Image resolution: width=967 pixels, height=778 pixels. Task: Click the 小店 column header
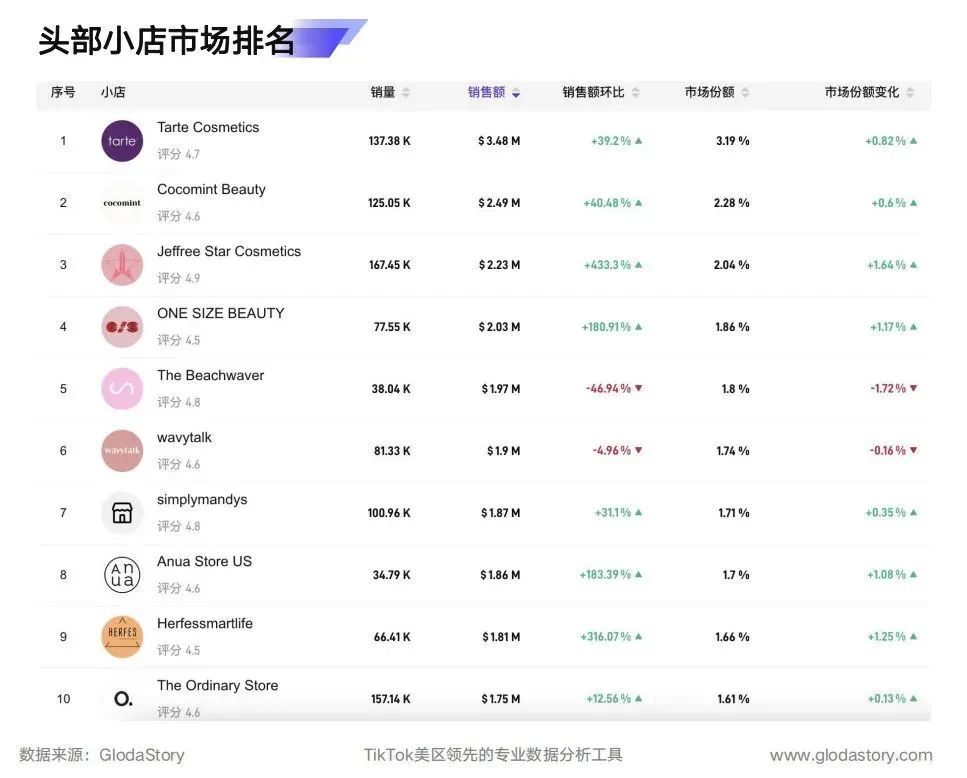pos(113,92)
